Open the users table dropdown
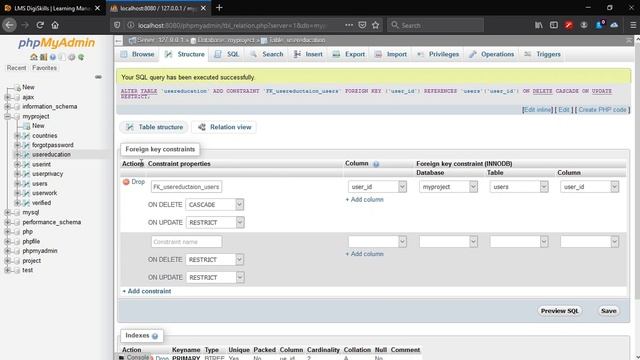640x360 pixels. pos(519,187)
